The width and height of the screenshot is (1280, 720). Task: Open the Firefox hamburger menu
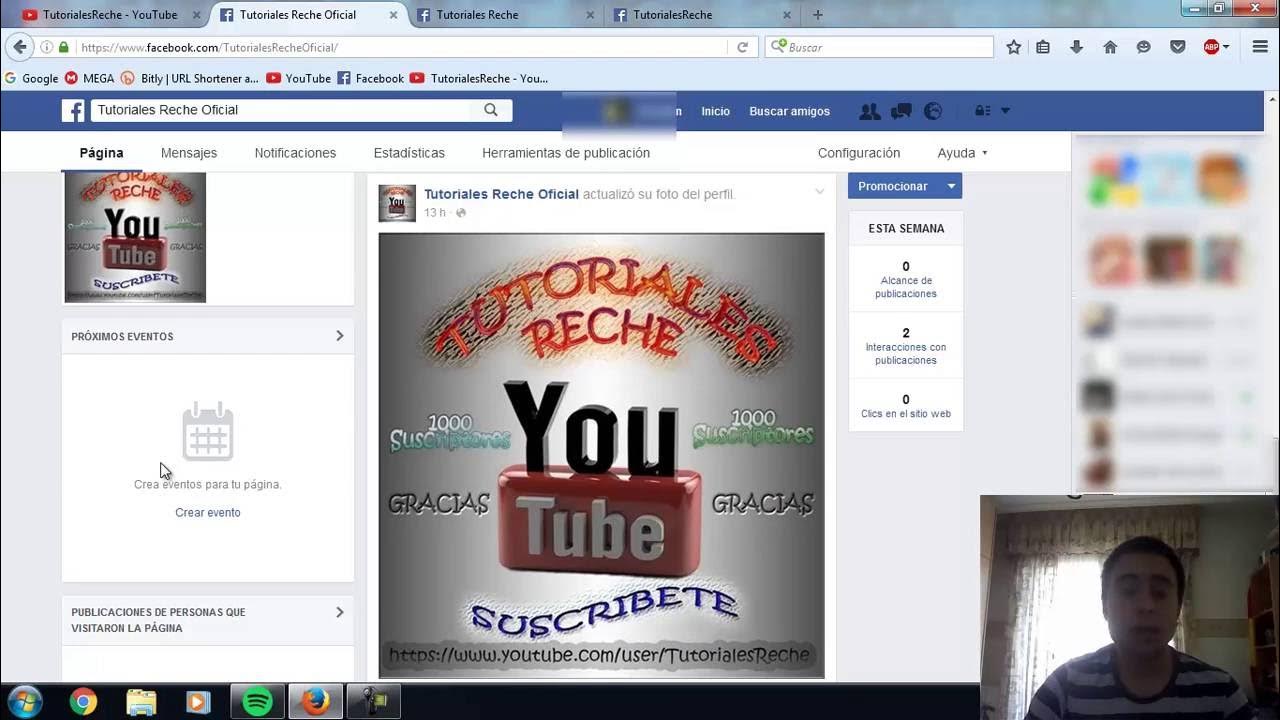1258,46
